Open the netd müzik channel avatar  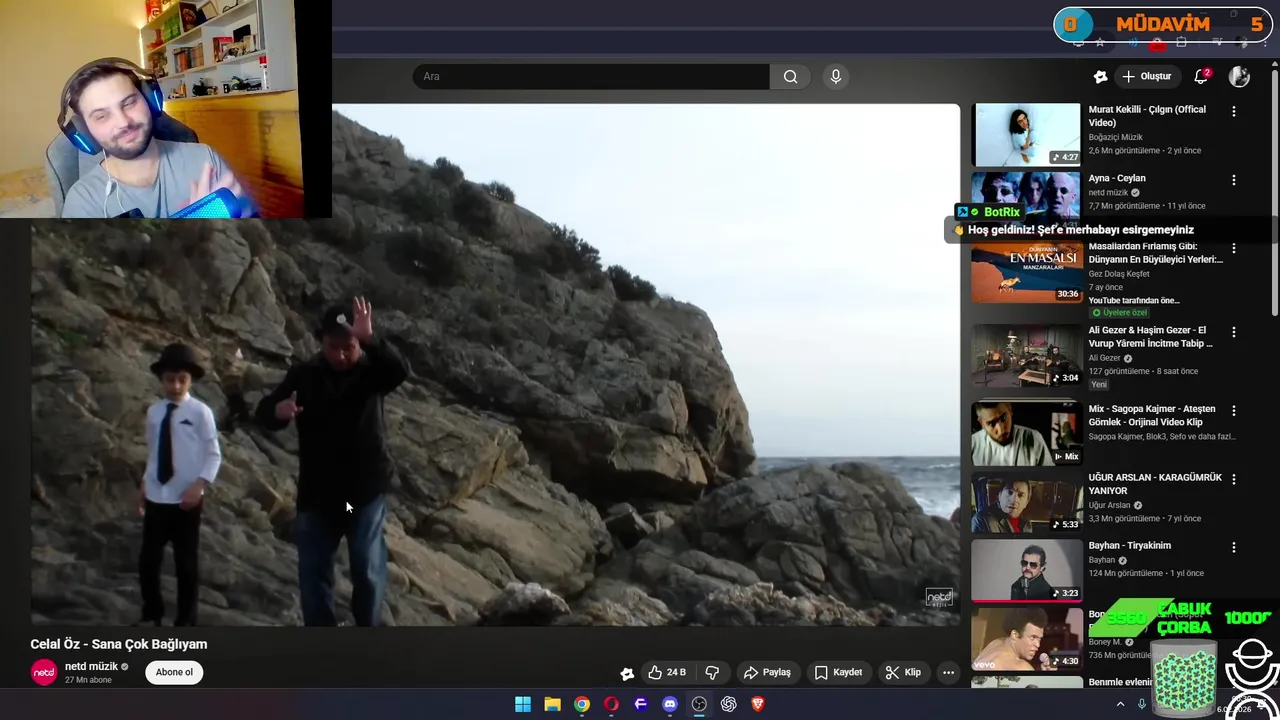click(x=44, y=672)
